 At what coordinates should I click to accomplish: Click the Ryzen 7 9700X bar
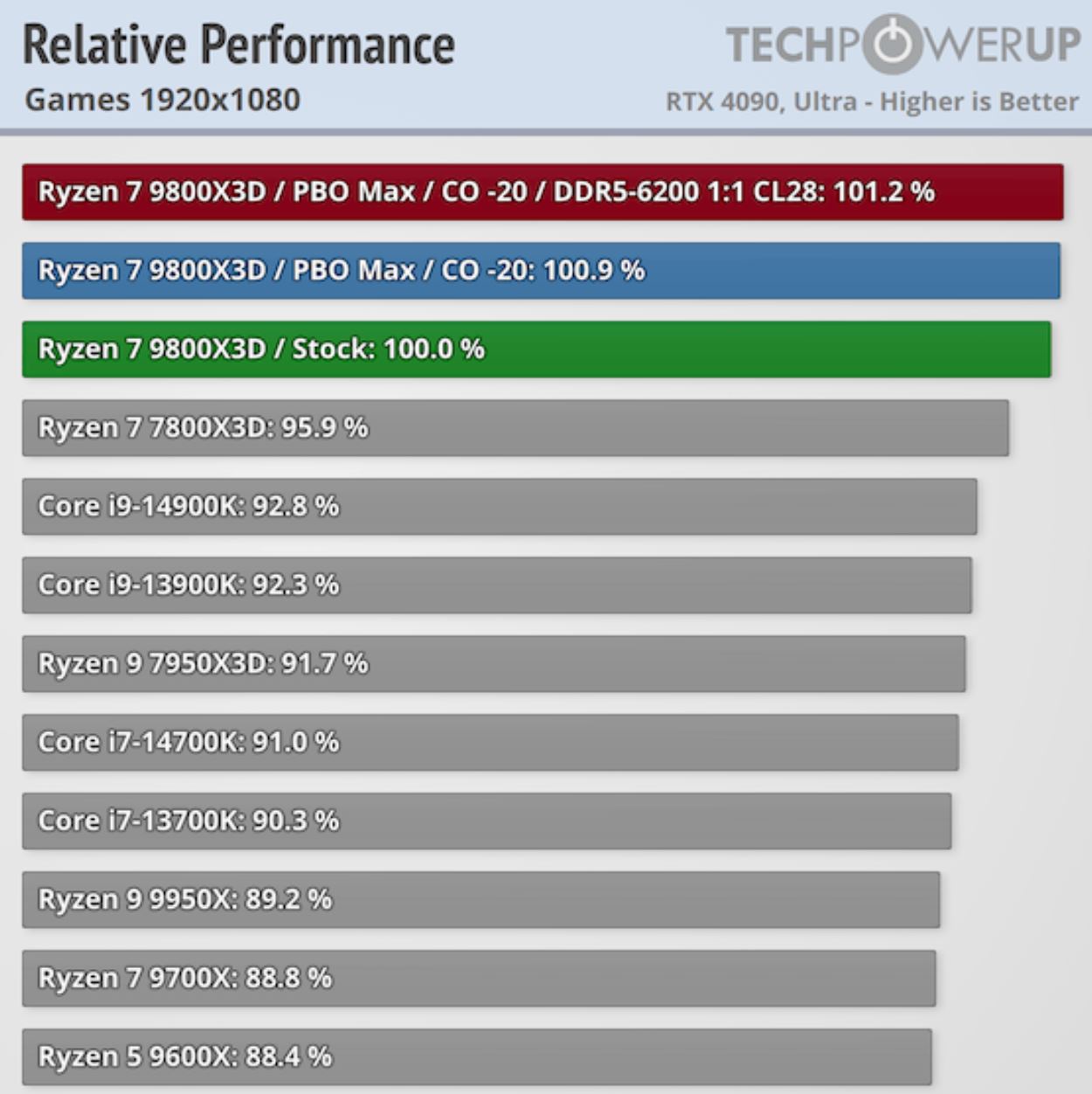[479, 979]
